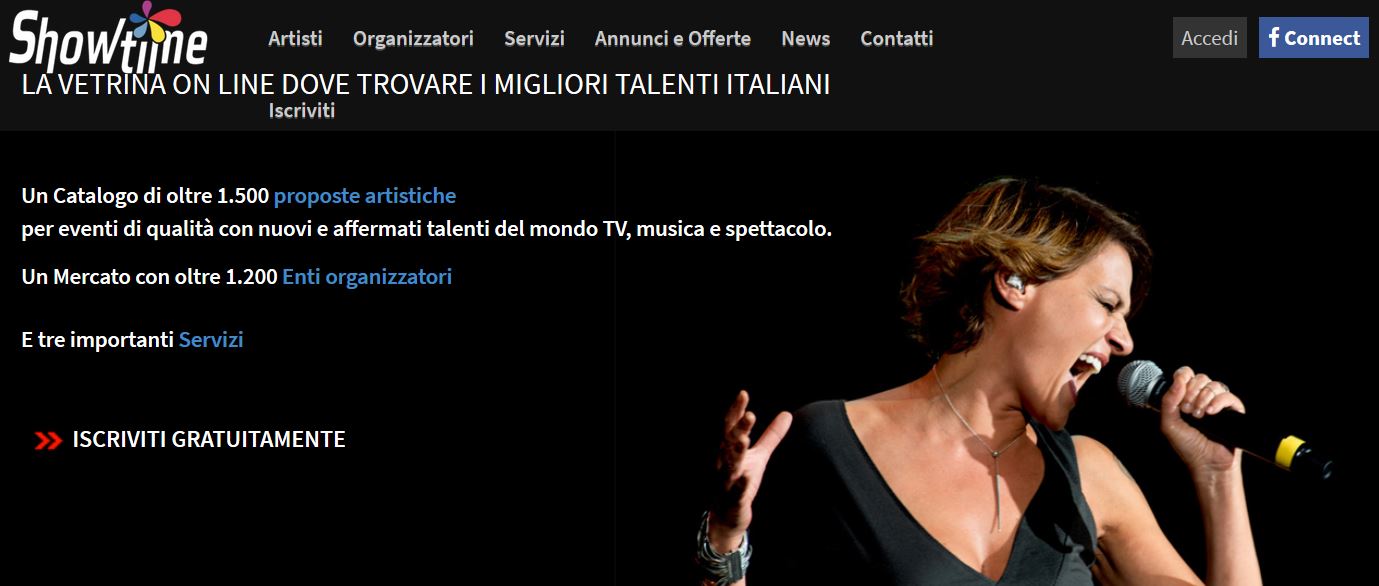This screenshot has height=586, width=1379.
Task: Go to the Organizzatori section
Action: tap(413, 38)
